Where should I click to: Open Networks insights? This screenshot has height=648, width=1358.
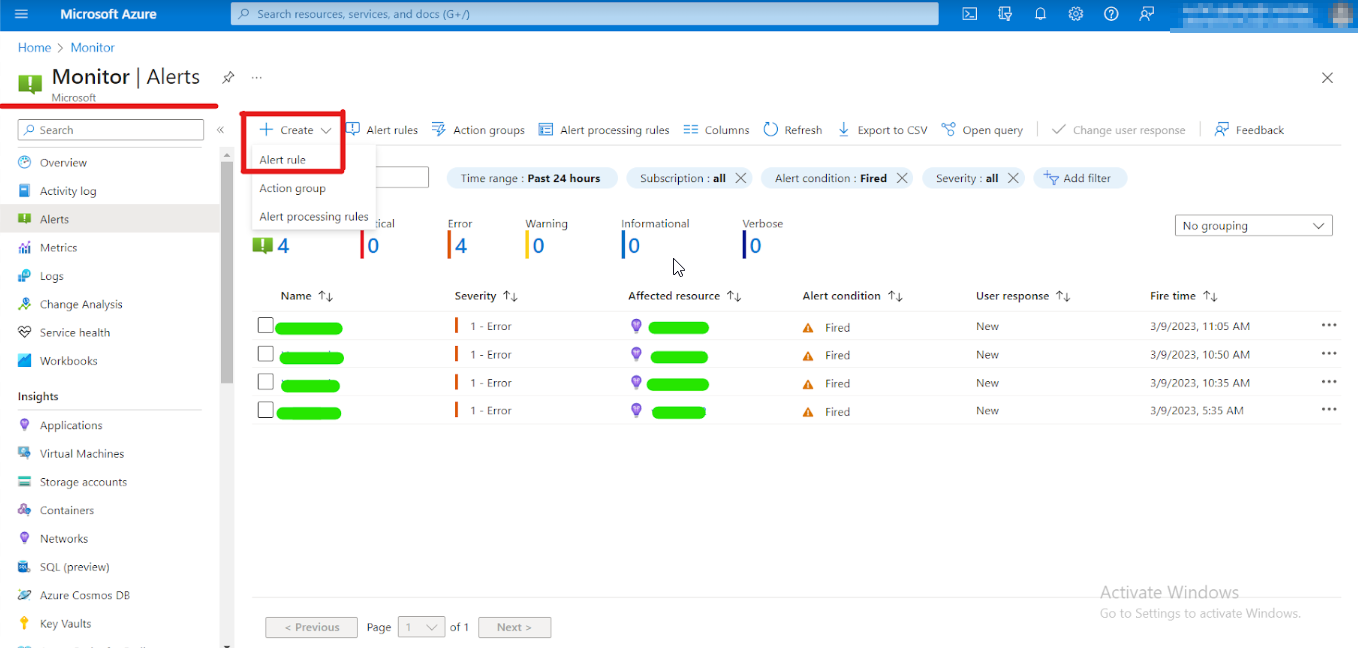point(64,538)
